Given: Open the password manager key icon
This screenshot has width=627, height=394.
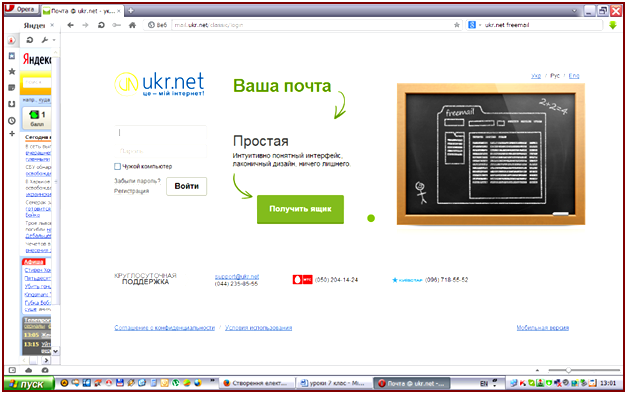Looking at the screenshot, I should (116, 25).
